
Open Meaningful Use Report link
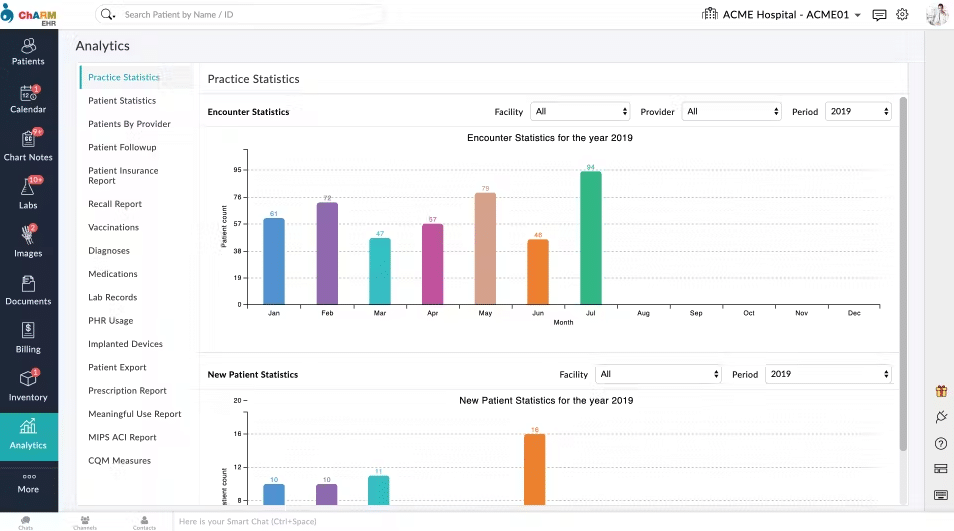point(135,414)
